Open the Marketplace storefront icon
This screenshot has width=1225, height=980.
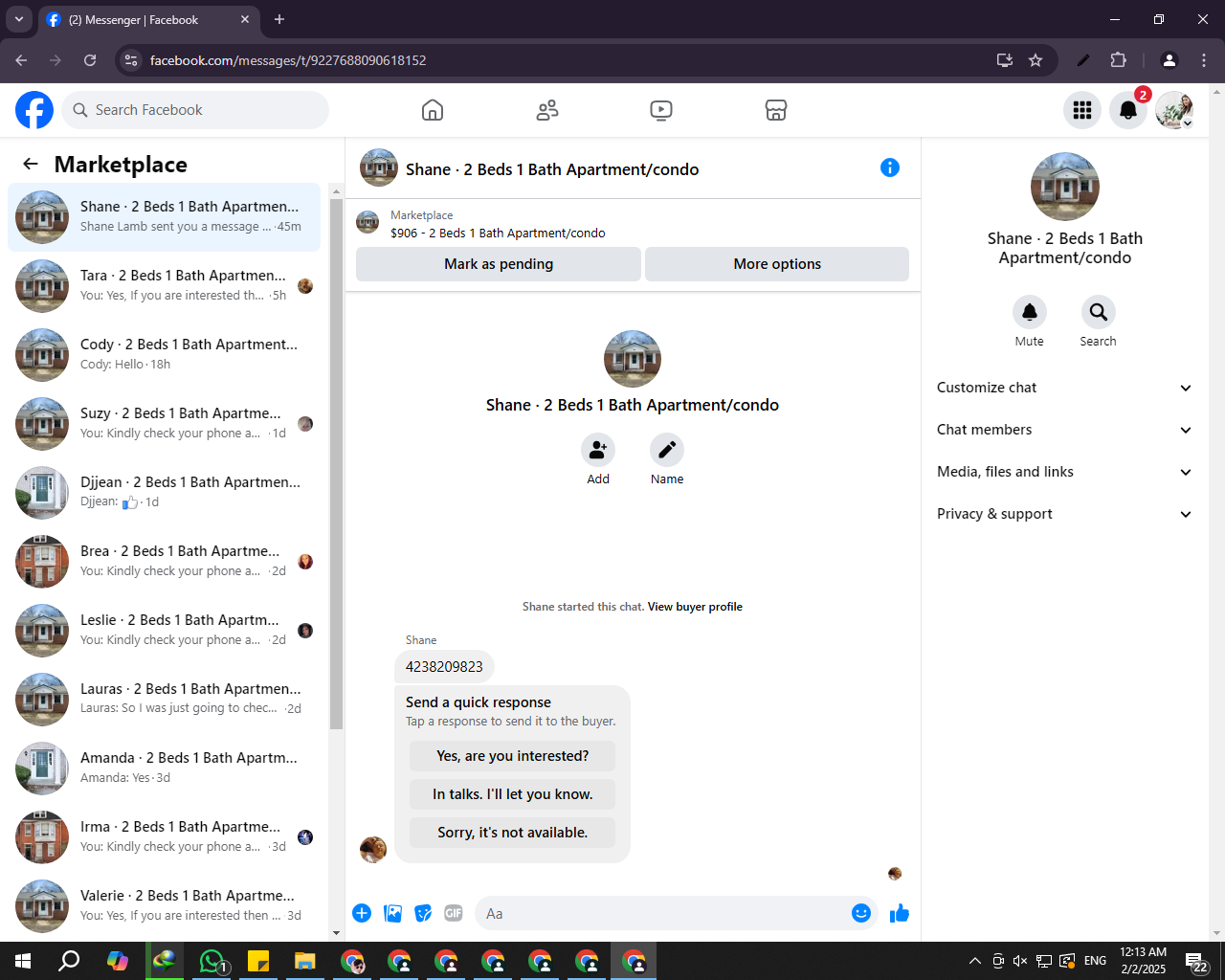(776, 110)
